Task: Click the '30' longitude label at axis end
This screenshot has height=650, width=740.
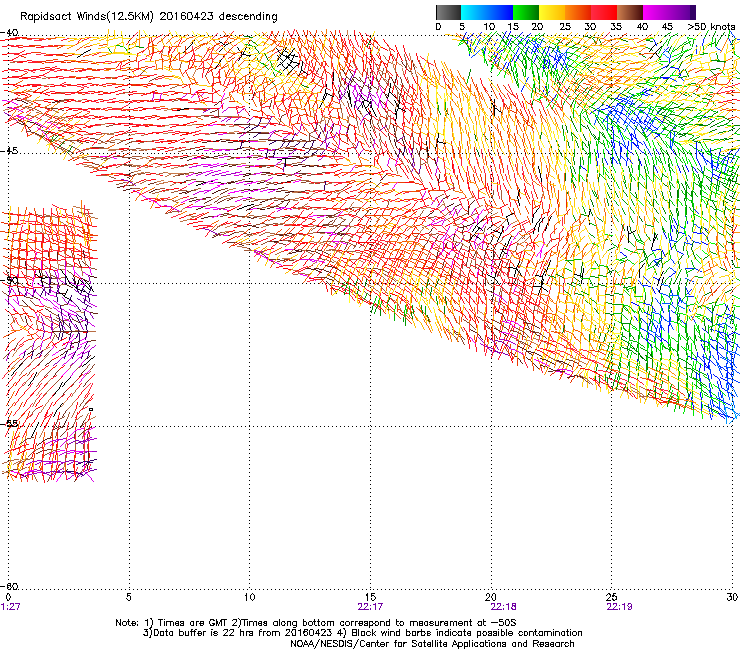Action: click(x=732, y=597)
